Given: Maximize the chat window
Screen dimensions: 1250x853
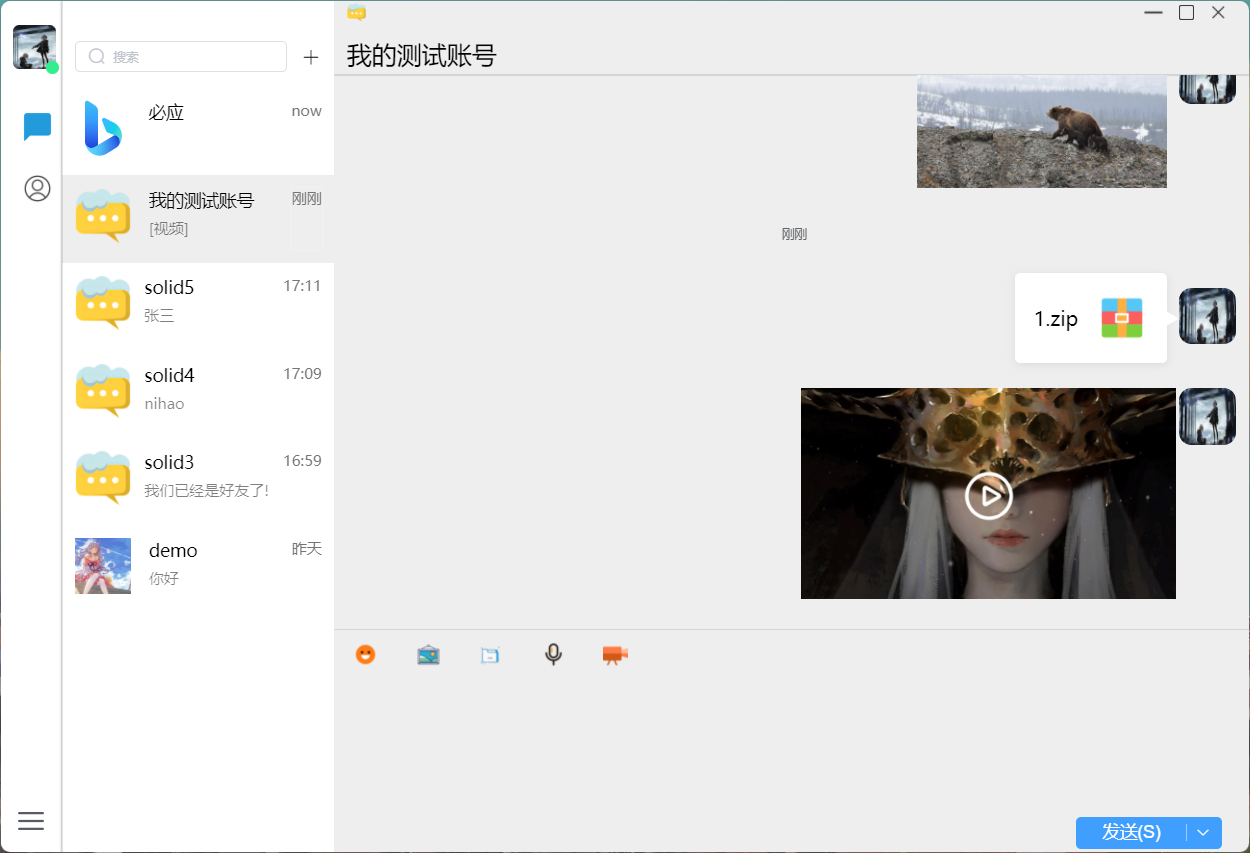Looking at the screenshot, I should (x=1186, y=12).
